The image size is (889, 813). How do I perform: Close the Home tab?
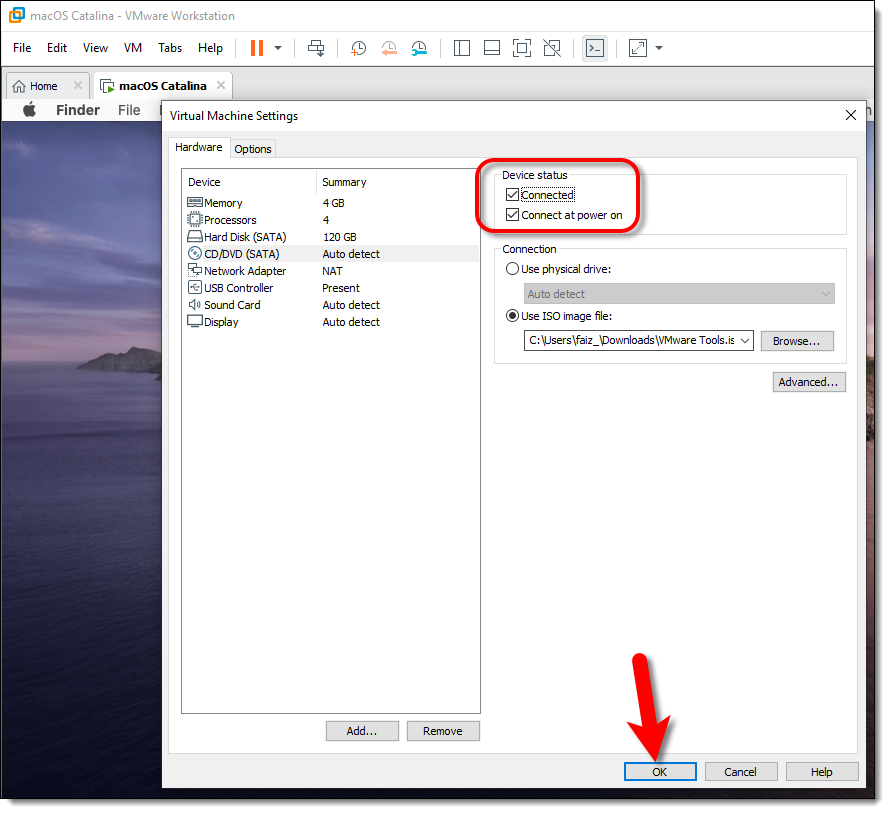pyautogui.click(x=78, y=85)
